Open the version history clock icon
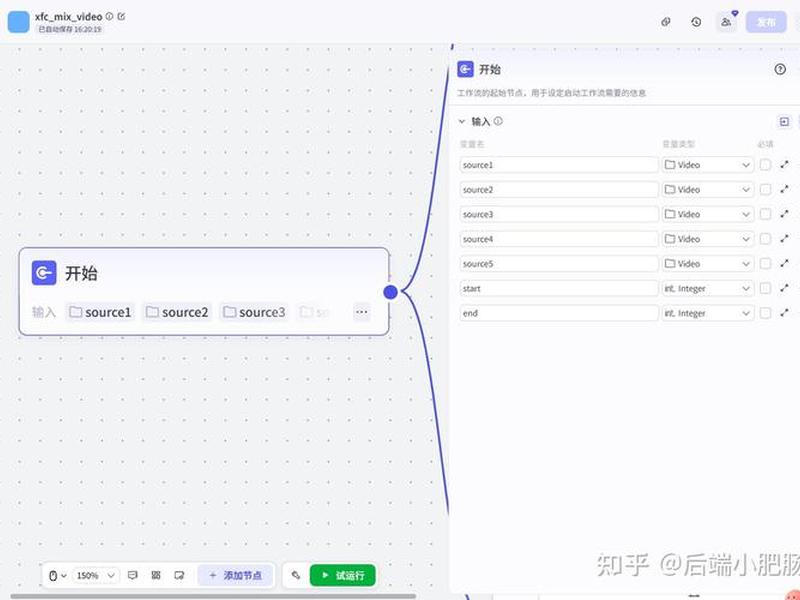Viewport: 800px width, 600px height. point(696,22)
